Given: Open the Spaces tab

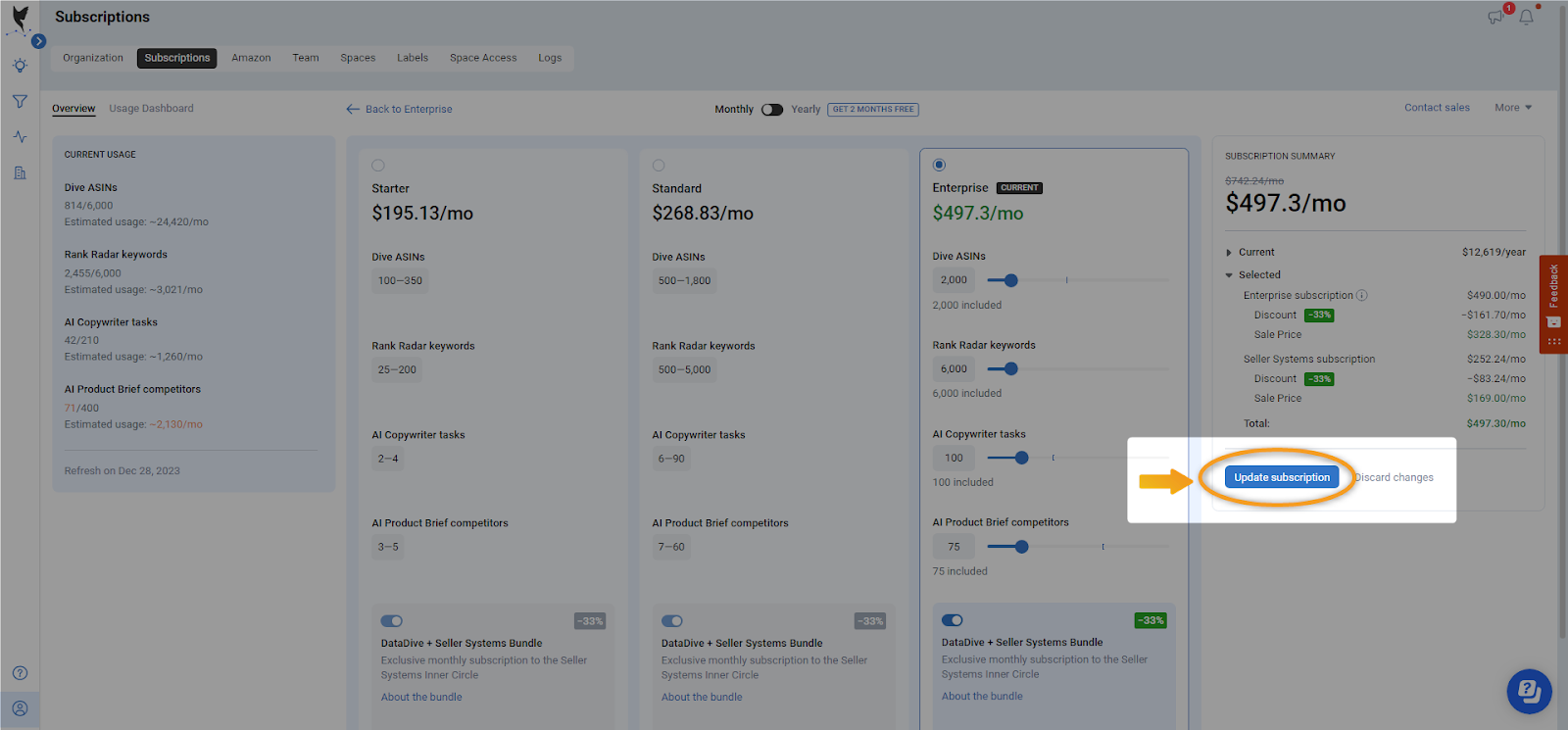Looking at the screenshot, I should (358, 58).
